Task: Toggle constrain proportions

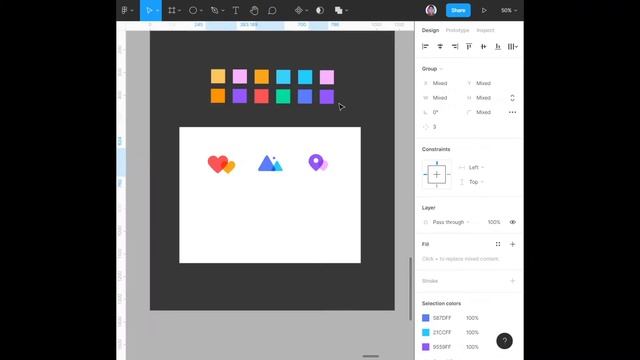Action: click(x=513, y=98)
